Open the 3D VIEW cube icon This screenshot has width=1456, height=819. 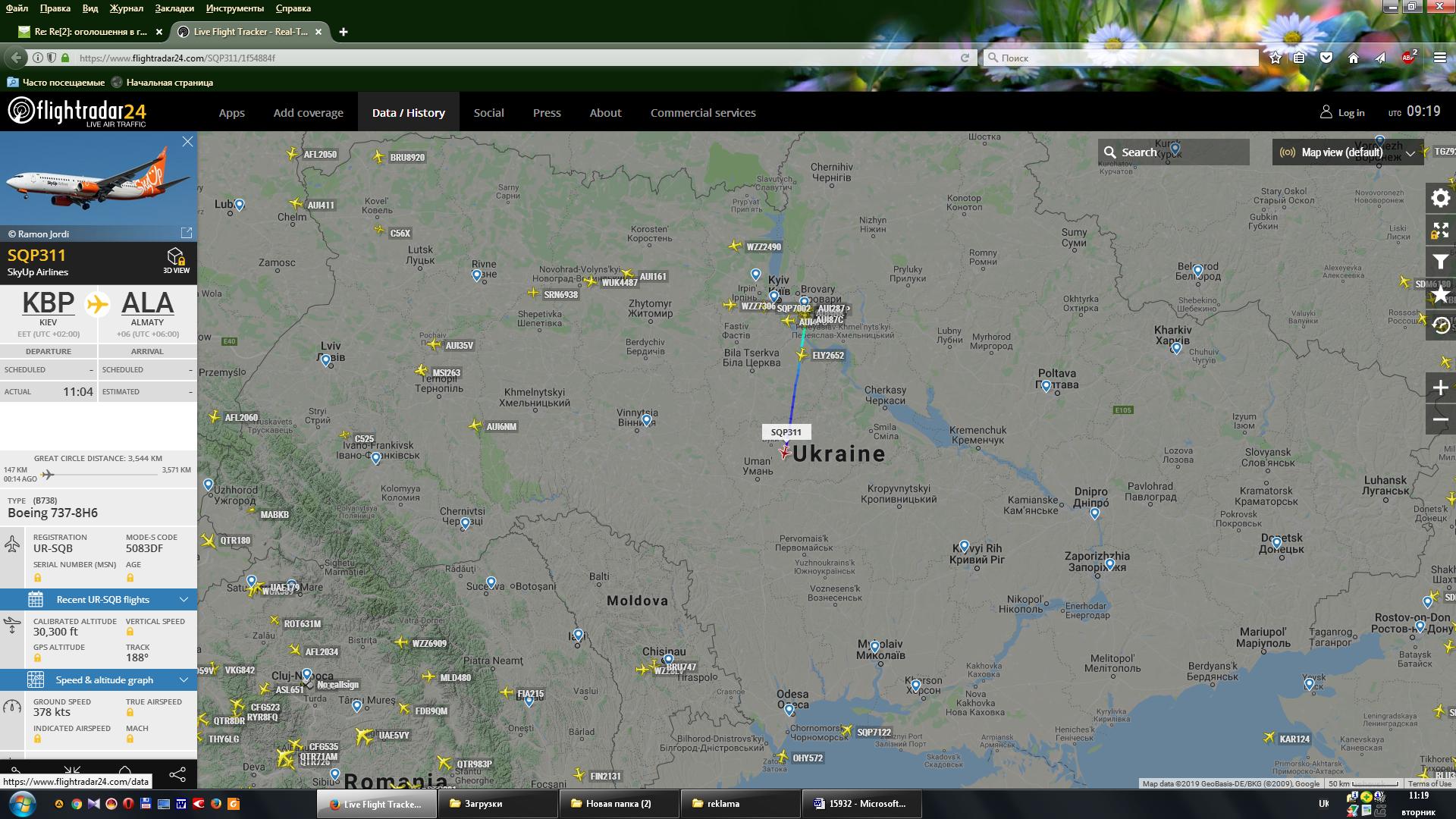[x=176, y=258]
